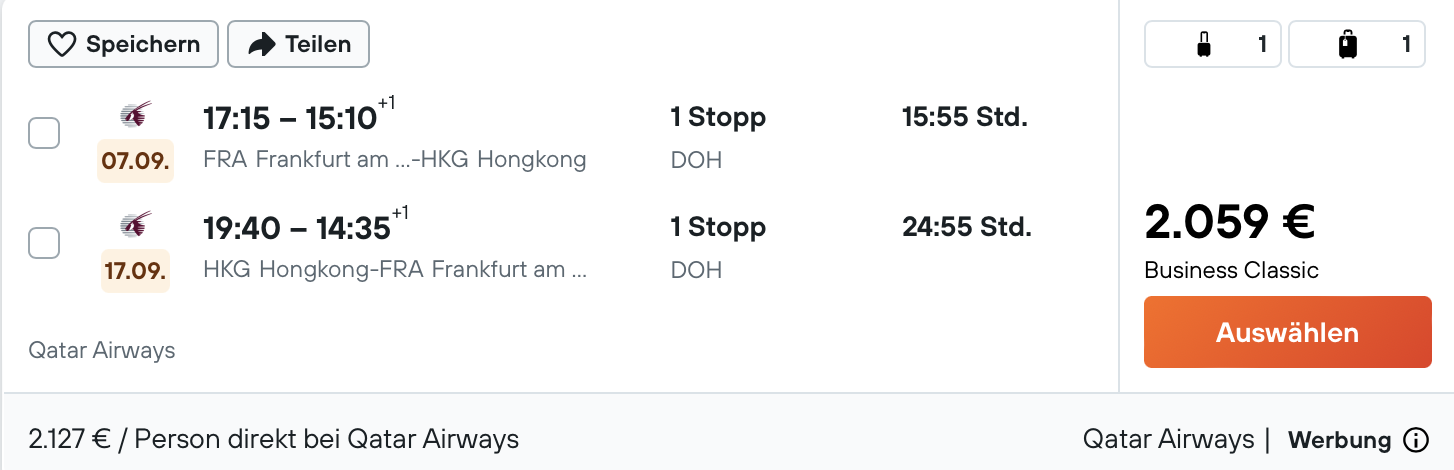Click the 07.09. date badge
The width and height of the screenshot is (1454, 470).
click(x=135, y=161)
